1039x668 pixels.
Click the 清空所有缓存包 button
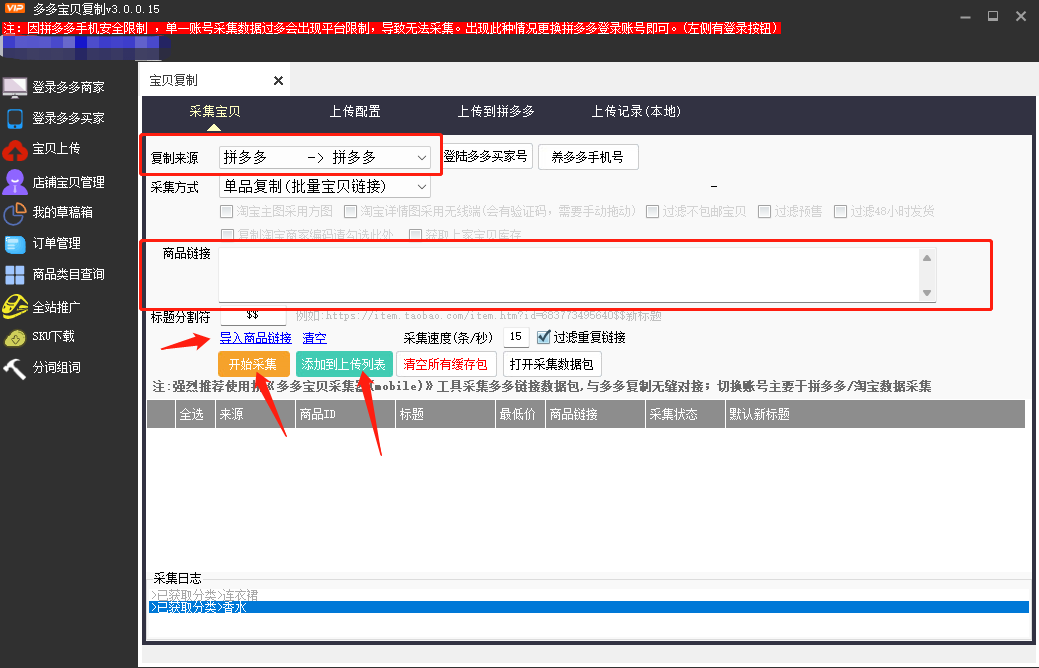[445, 364]
